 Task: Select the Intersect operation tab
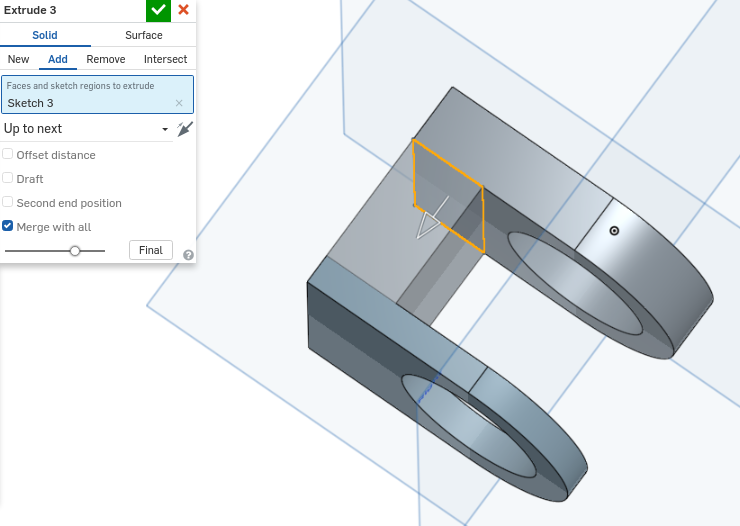[x=165, y=59]
